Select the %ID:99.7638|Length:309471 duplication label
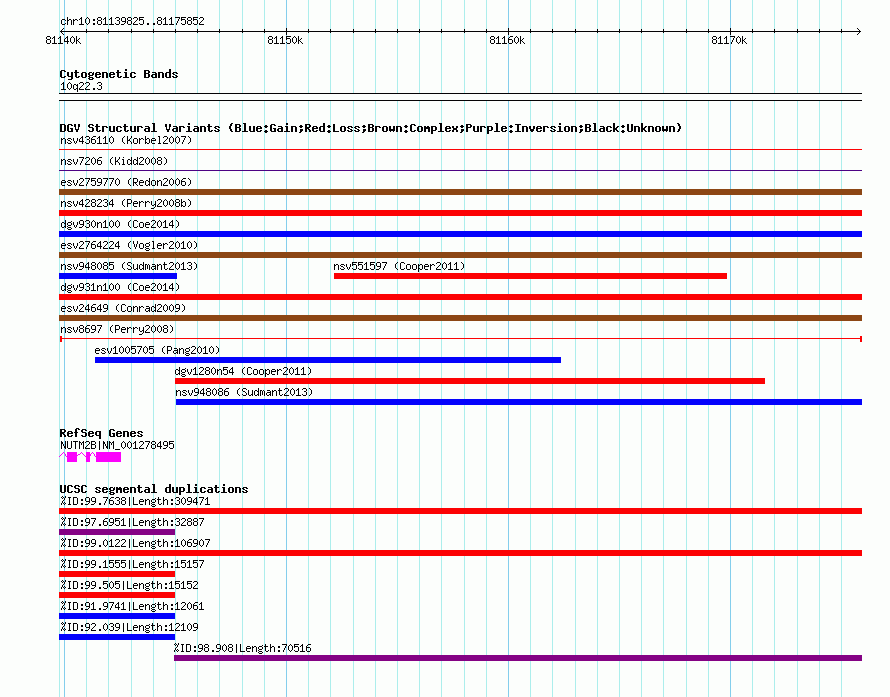This screenshot has width=890, height=697. 135,502
